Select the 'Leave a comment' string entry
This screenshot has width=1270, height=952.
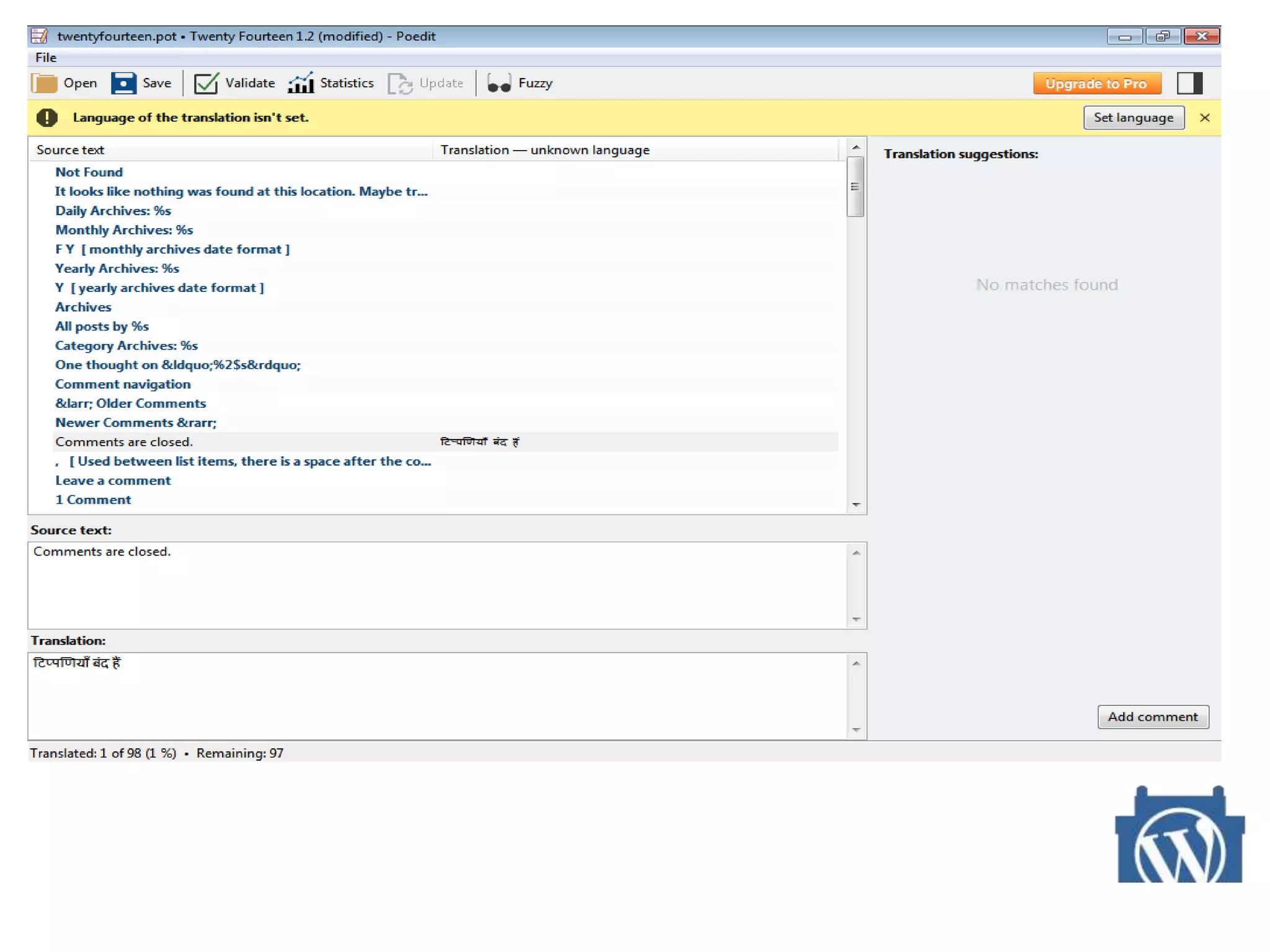tap(113, 480)
